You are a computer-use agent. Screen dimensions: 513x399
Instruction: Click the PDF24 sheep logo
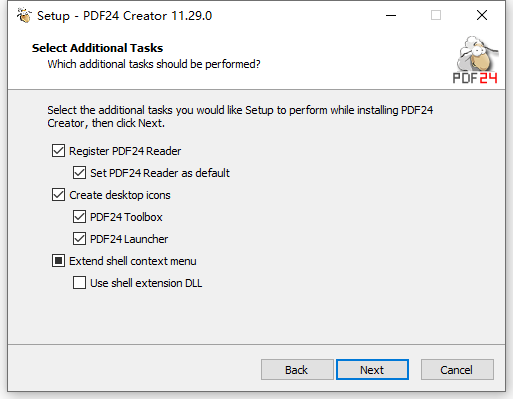pyautogui.click(x=476, y=60)
